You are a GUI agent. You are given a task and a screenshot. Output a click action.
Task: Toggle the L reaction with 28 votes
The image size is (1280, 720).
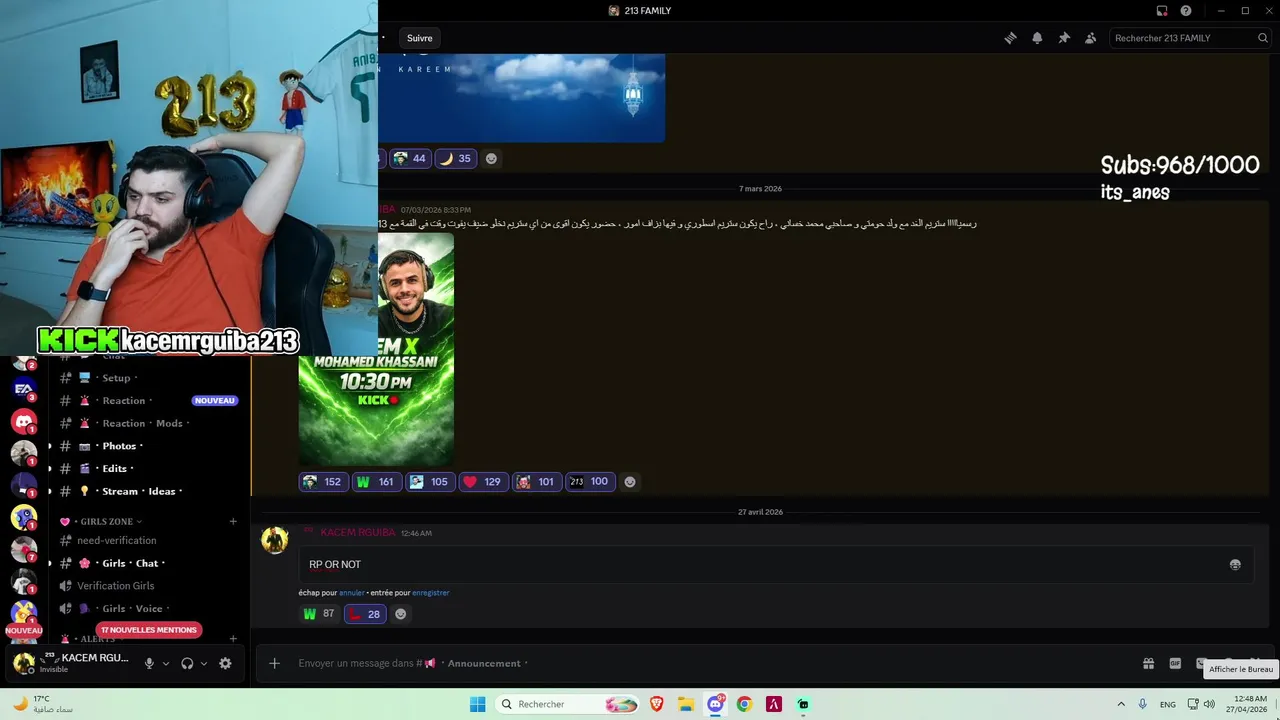click(365, 614)
